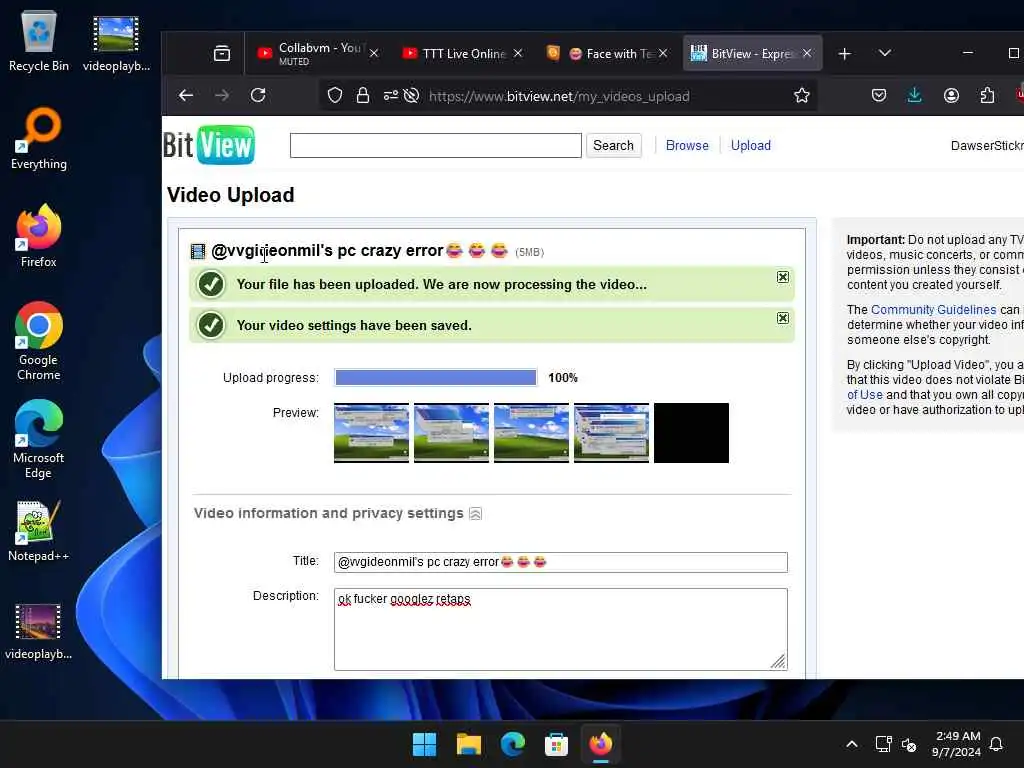Show hidden icons with the tray chevron
The height and width of the screenshot is (768, 1024).
[x=852, y=744]
